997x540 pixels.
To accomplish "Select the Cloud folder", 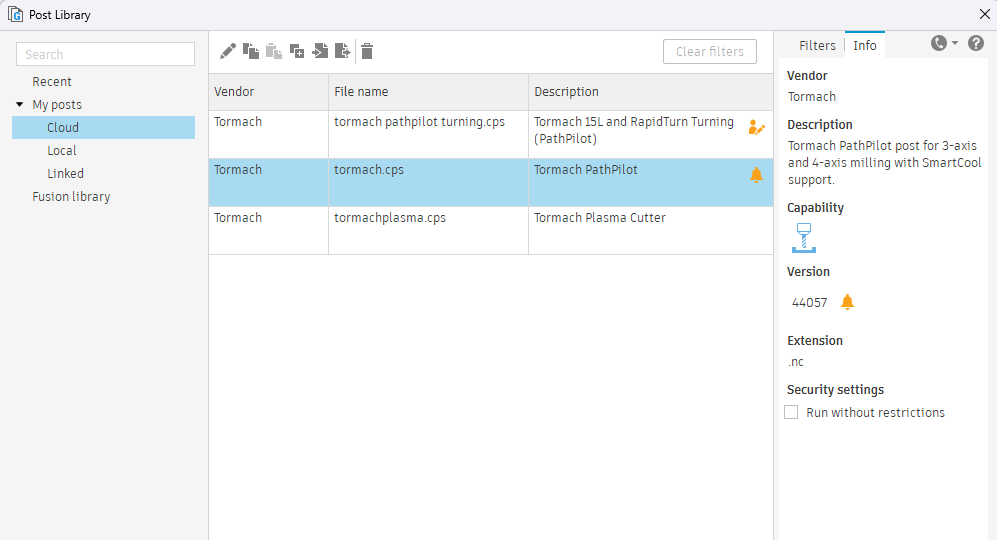I will pos(104,127).
